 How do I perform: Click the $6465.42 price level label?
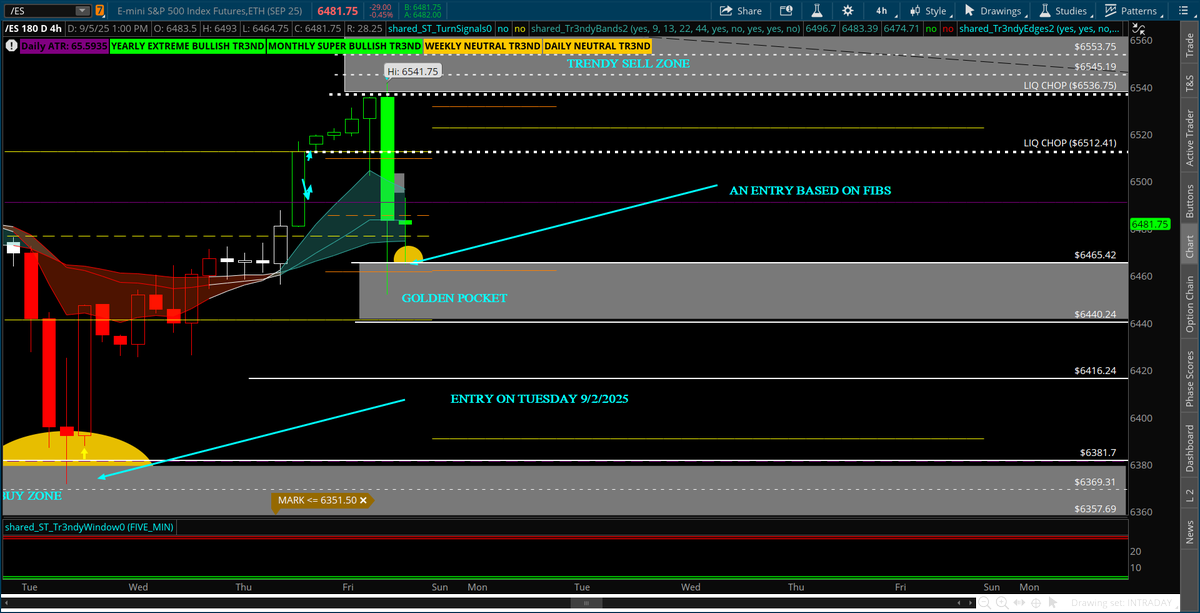[1095, 255]
